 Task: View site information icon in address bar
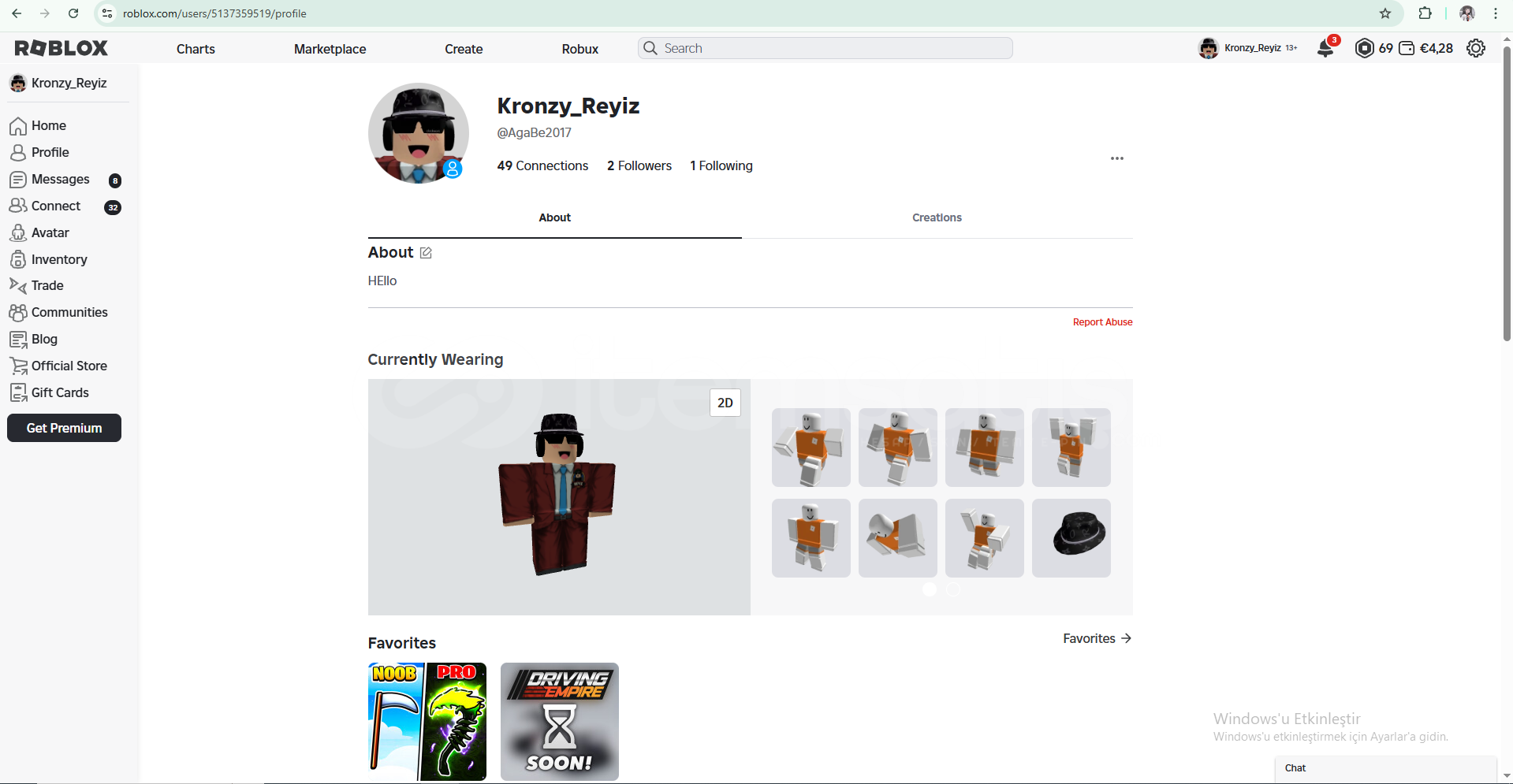108,13
